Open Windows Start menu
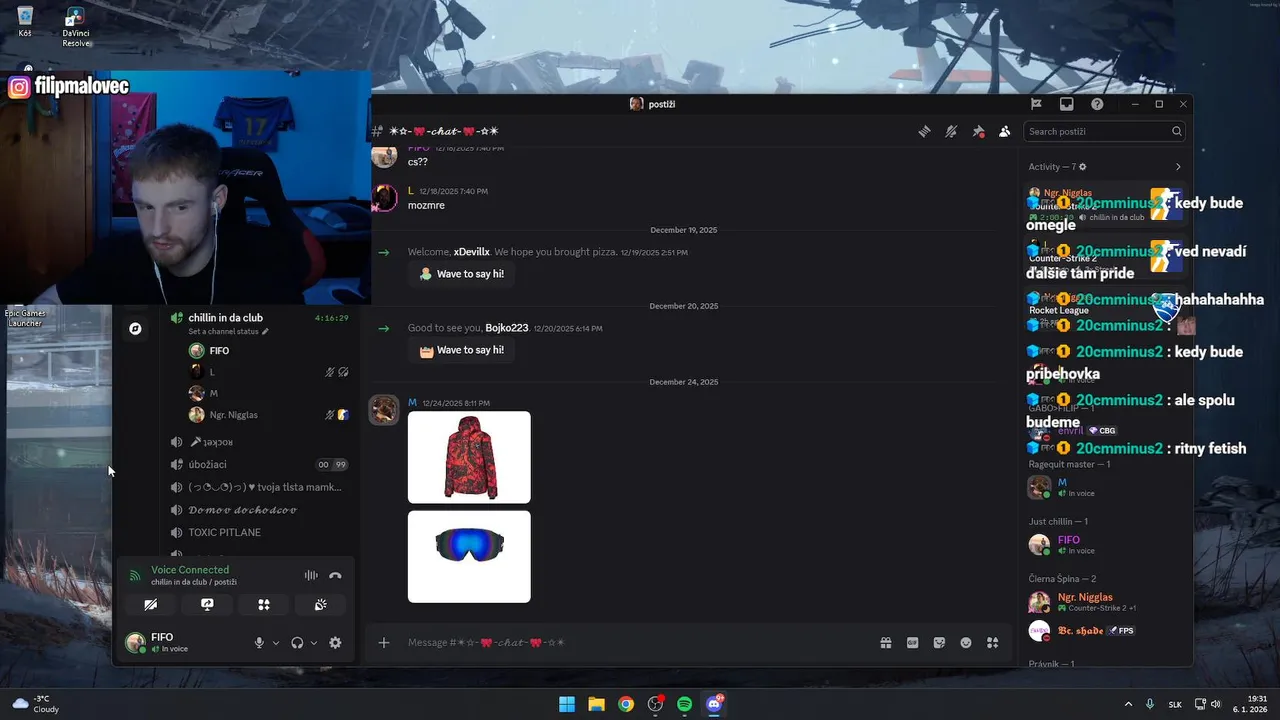Viewport: 1280px width, 720px height. (x=567, y=704)
